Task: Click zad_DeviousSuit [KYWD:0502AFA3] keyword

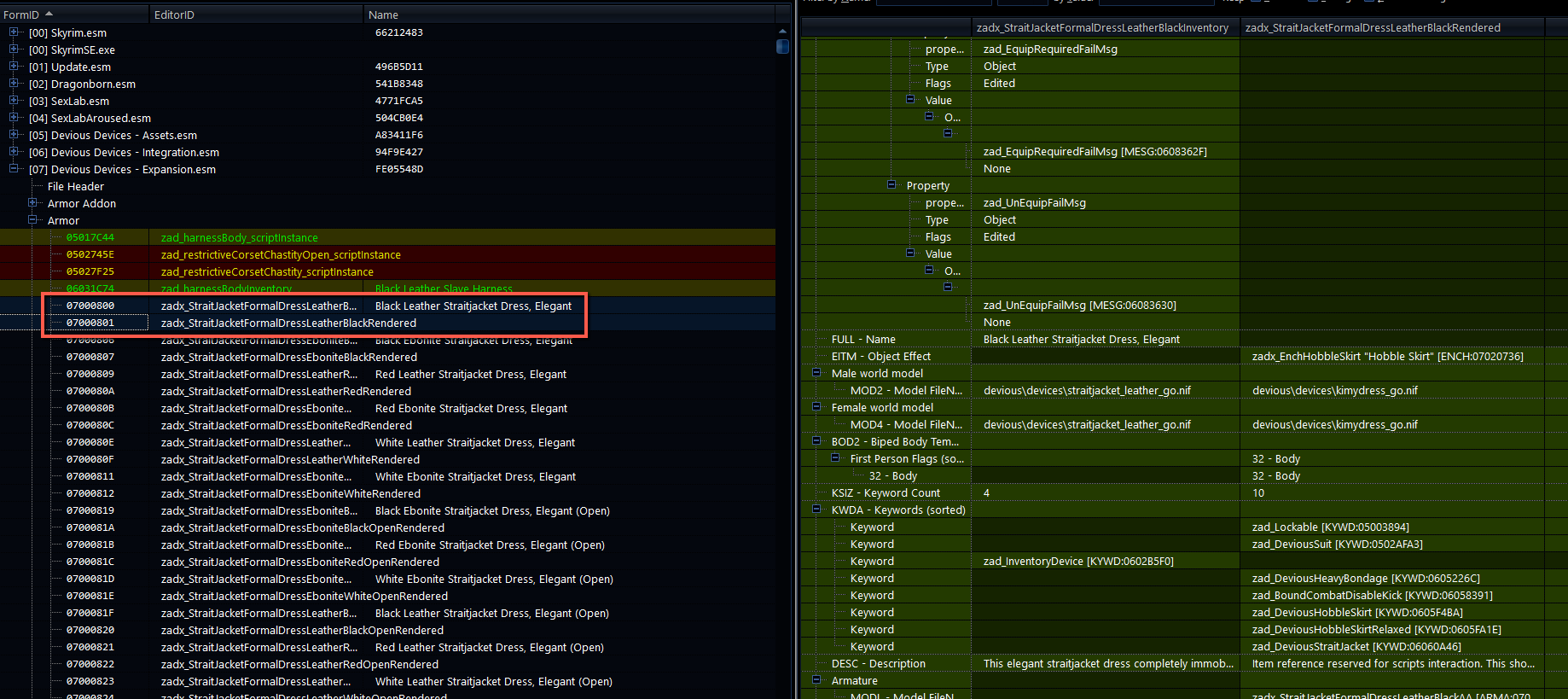Action: (x=1337, y=544)
